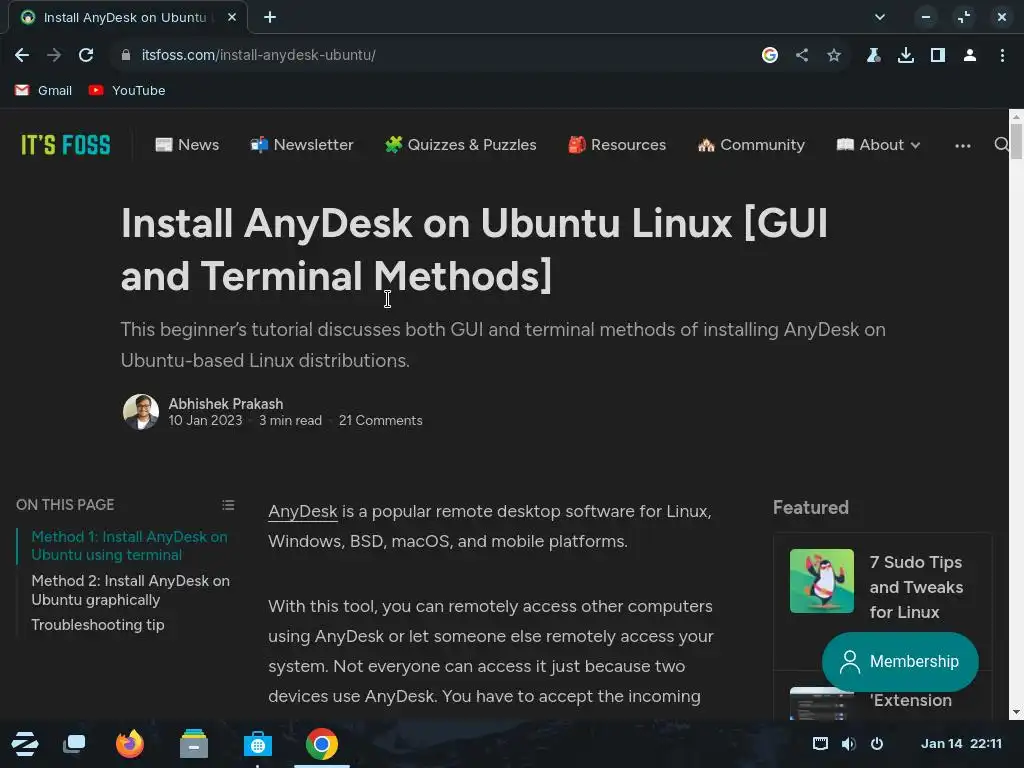Open tab search dropdown arrow
1024x768 pixels.
(880, 18)
